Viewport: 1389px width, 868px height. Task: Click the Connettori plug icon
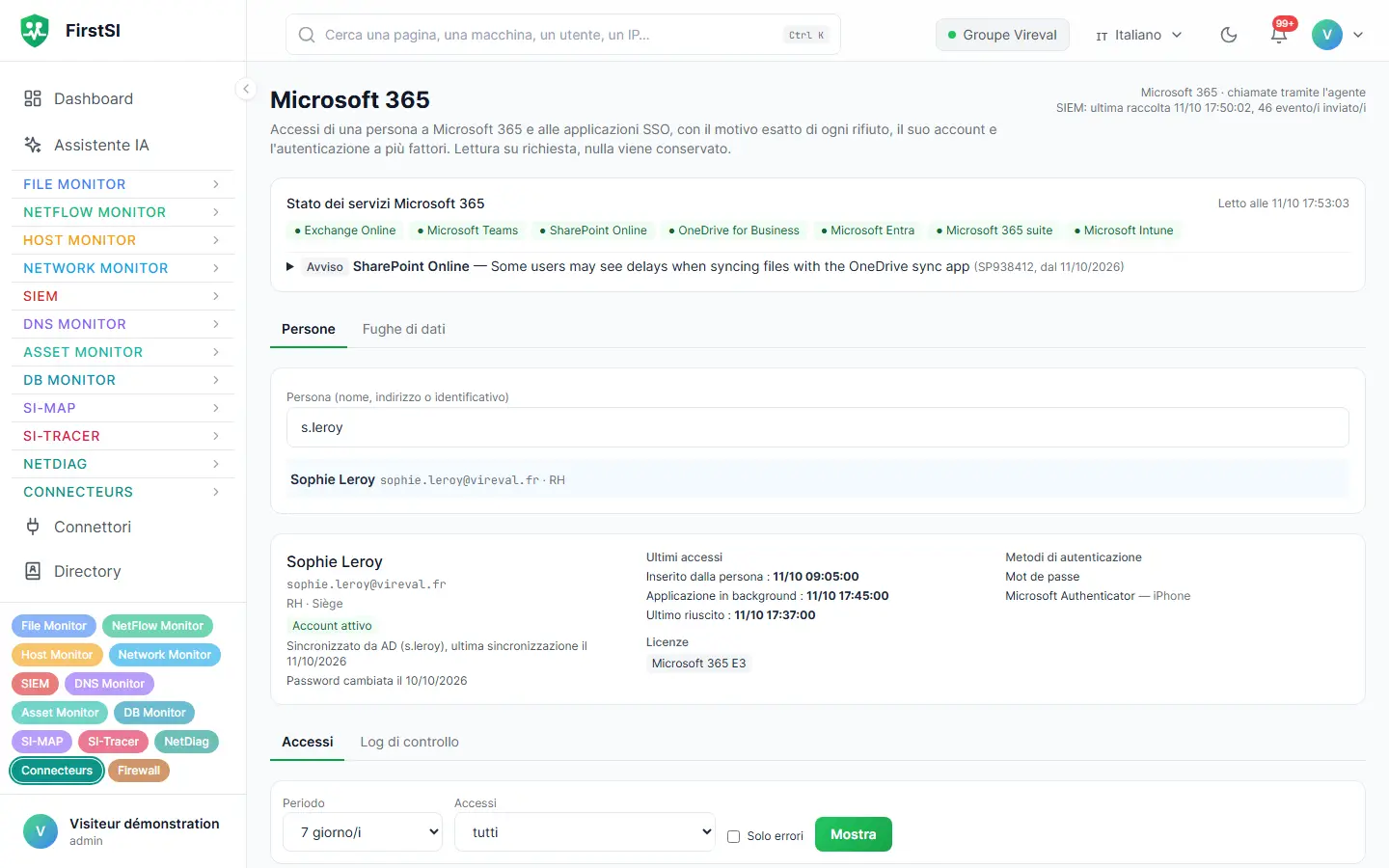pyautogui.click(x=33, y=527)
